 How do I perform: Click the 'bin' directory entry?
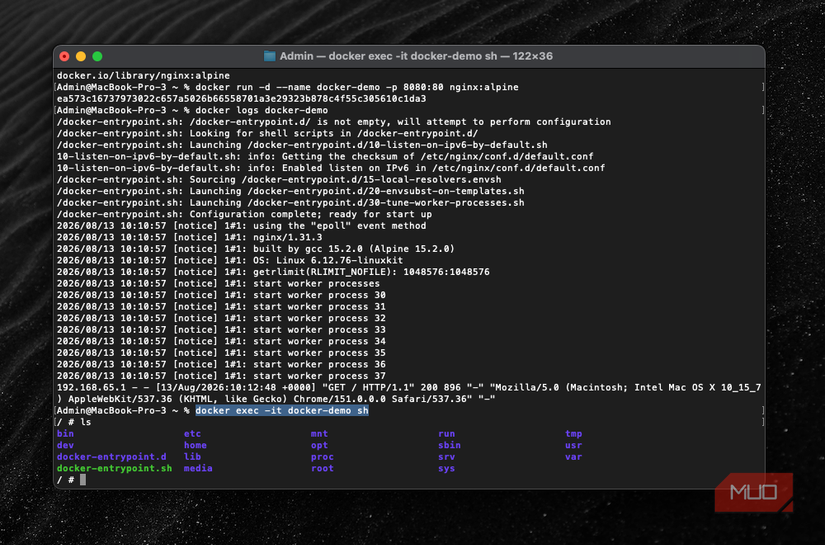(65, 434)
